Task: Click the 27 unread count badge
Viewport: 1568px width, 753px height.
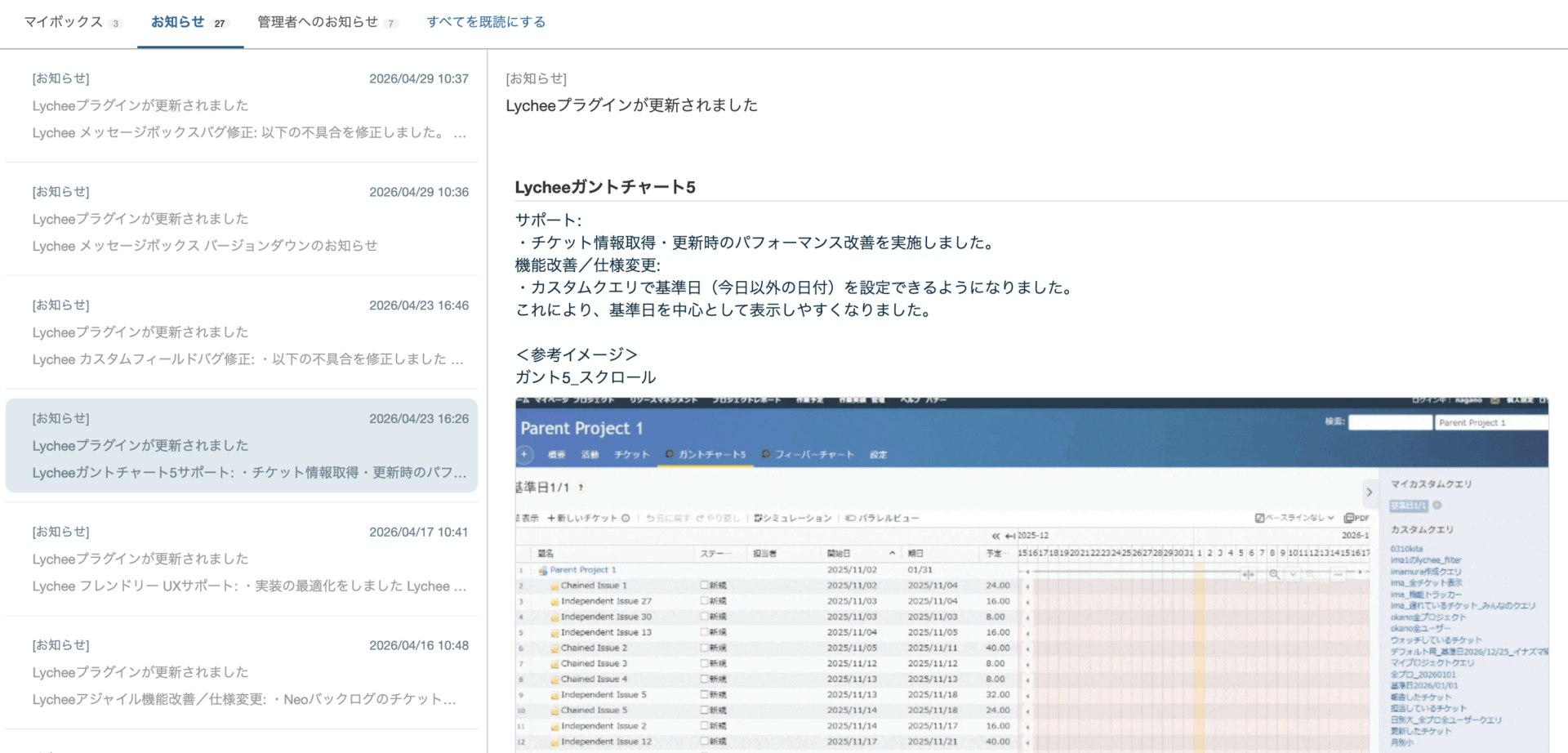Action: [220, 24]
